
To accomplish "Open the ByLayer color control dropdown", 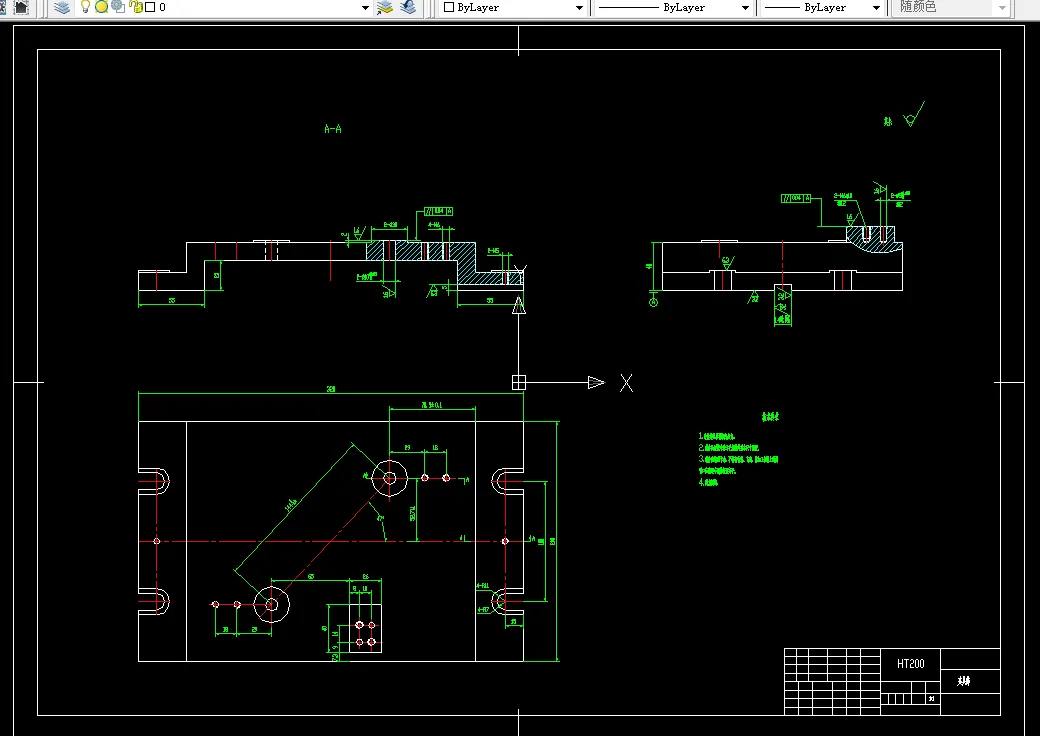I will 579,8.
